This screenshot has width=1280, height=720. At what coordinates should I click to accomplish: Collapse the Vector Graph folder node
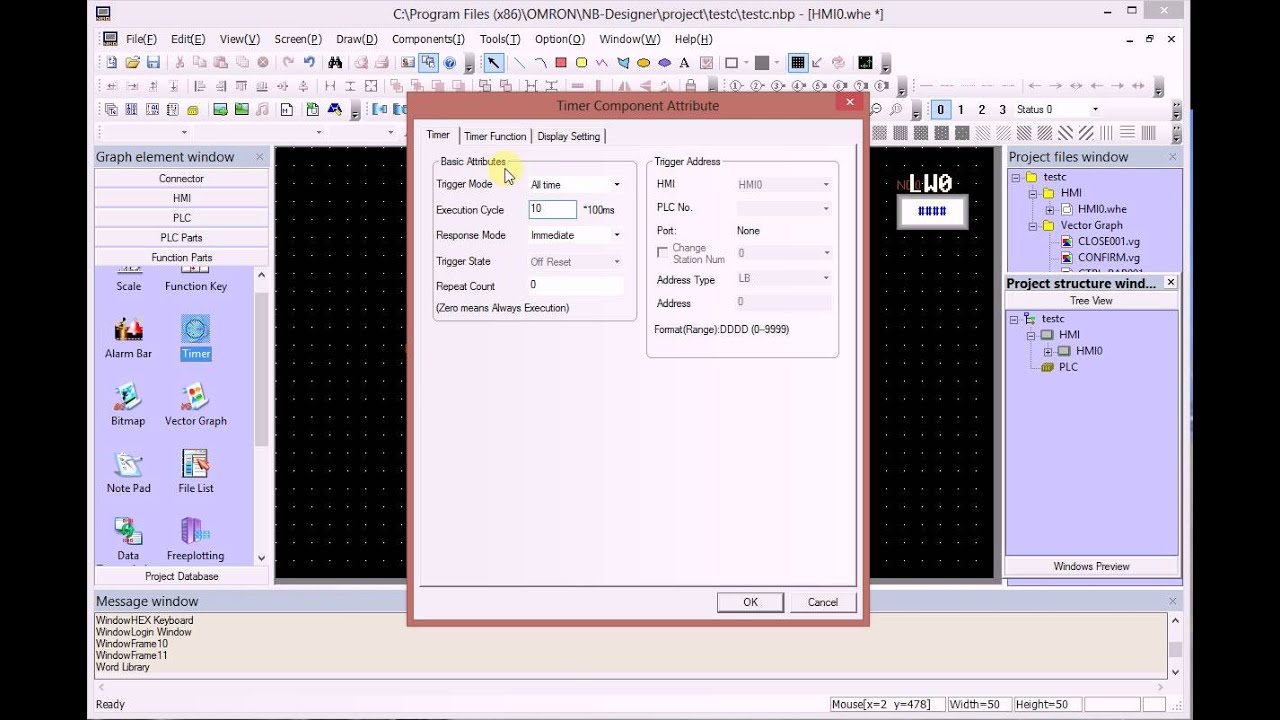(1034, 225)
